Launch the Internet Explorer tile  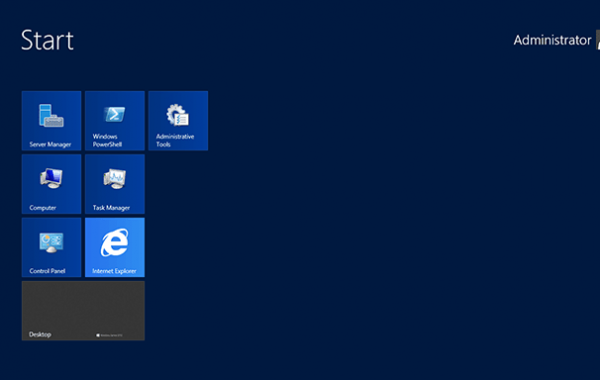click(115, 247)
